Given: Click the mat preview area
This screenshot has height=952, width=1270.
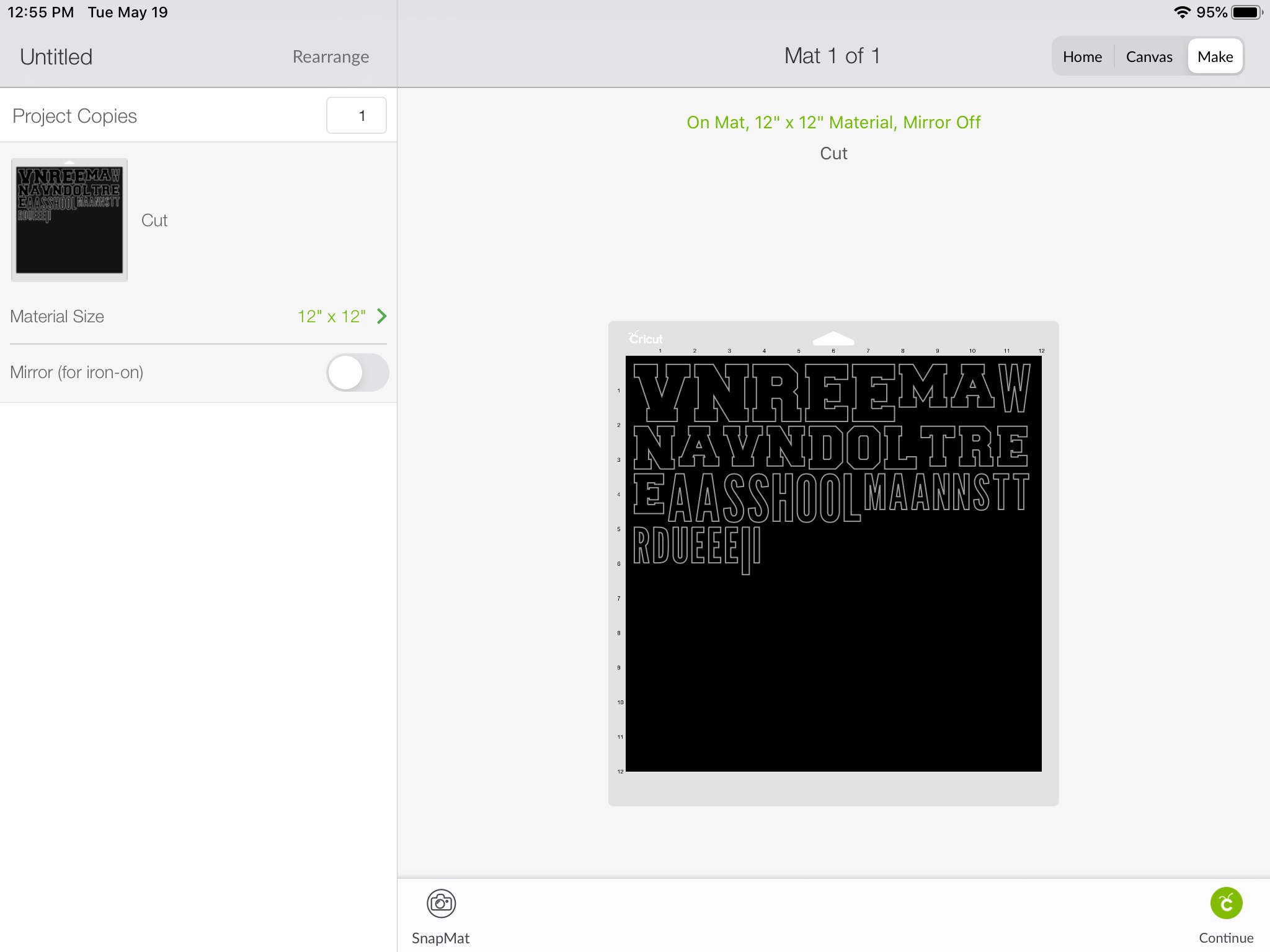Looking at the screenshot, I should tap(832, 562).
